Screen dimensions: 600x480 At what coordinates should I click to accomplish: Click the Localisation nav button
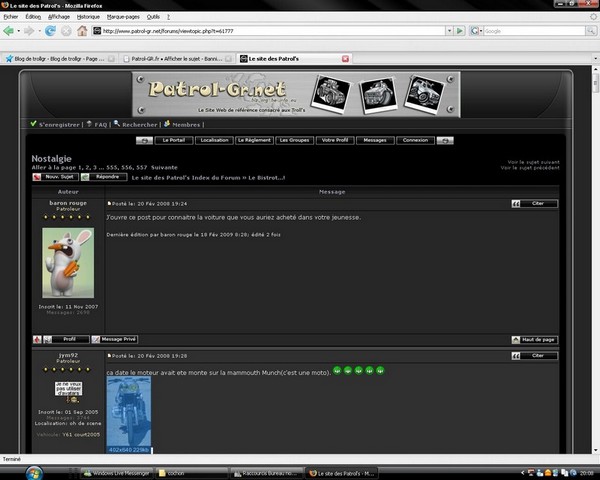(214, 140)
